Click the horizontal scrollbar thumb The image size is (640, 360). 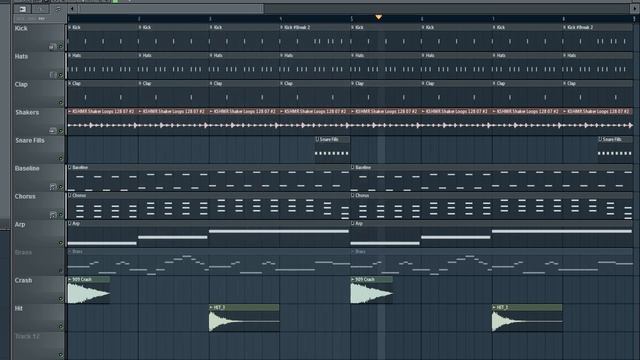tap(171, 8)
